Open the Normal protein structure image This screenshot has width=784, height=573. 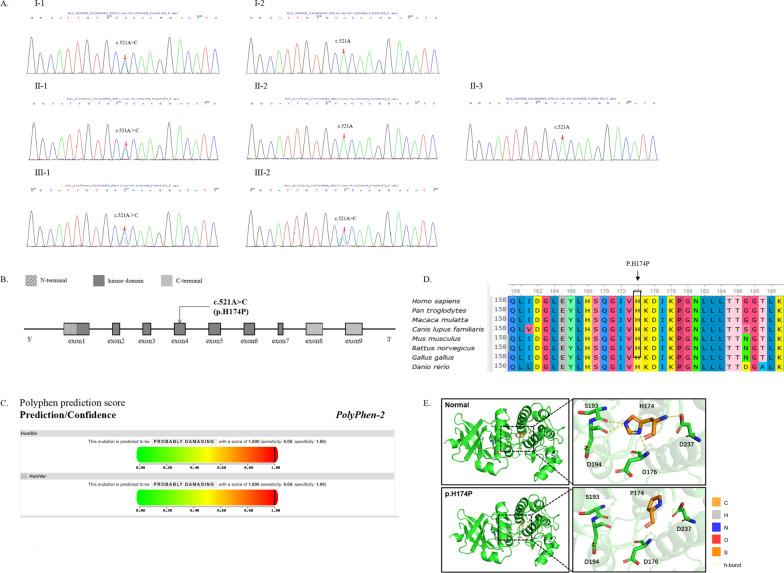coord(505,442)
